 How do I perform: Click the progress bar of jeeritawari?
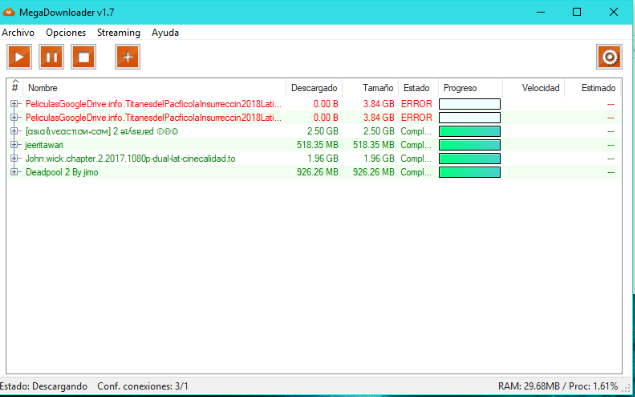click(x=470, y=145)
